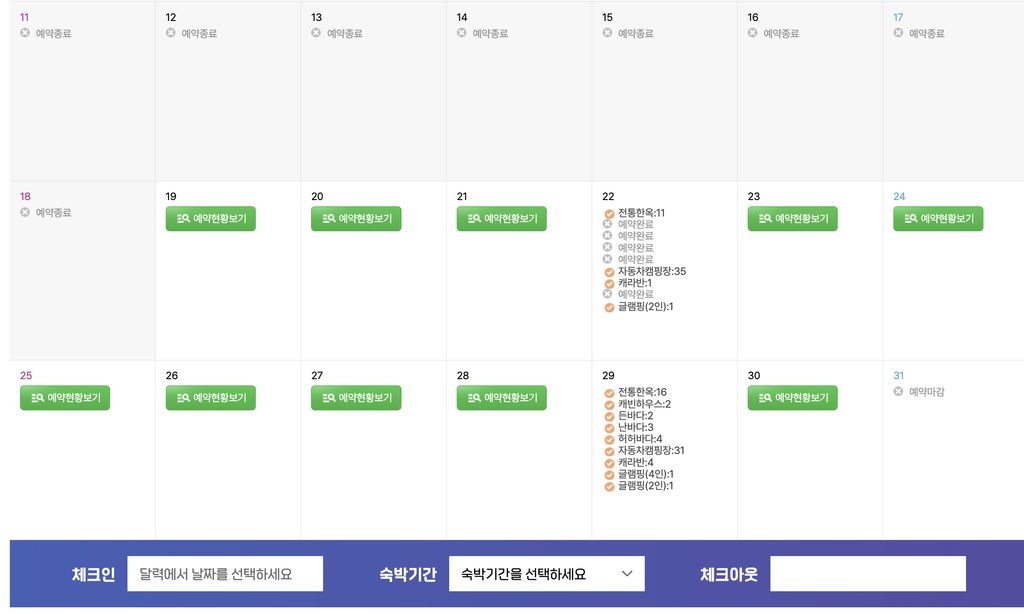Click the X icon under day 18

click(x=25, y=212)
